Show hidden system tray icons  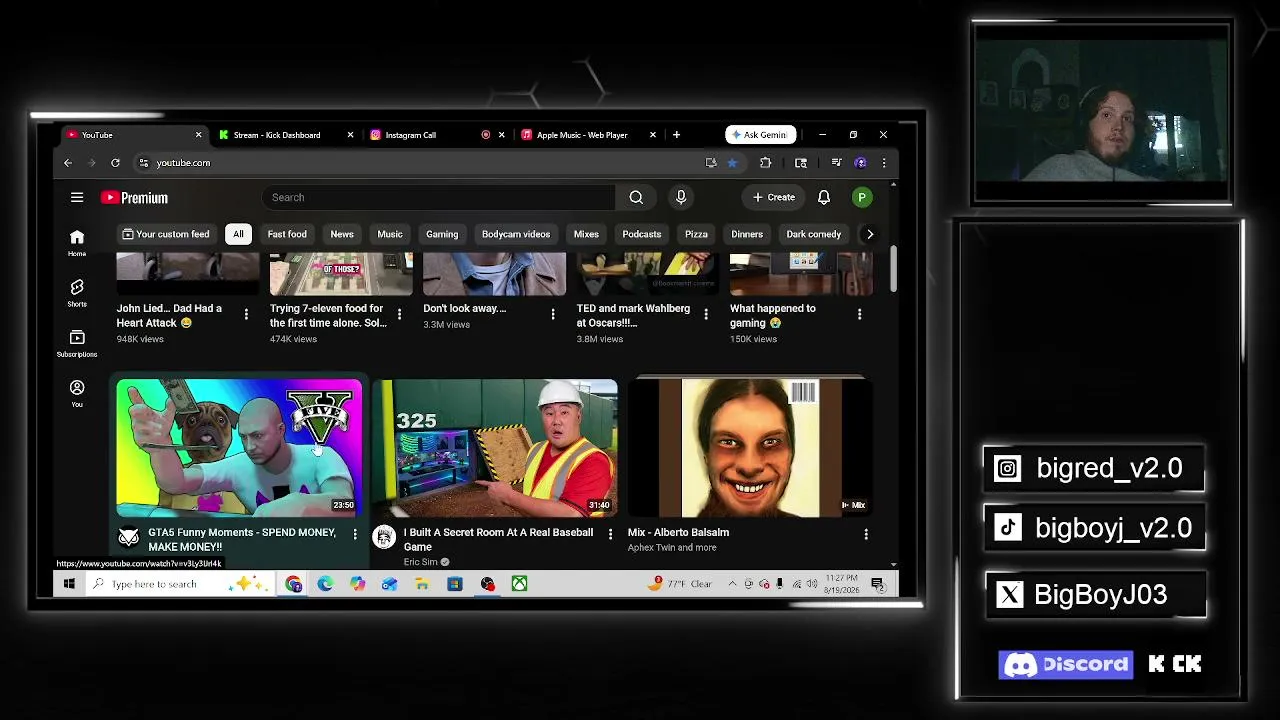point(732,584)
